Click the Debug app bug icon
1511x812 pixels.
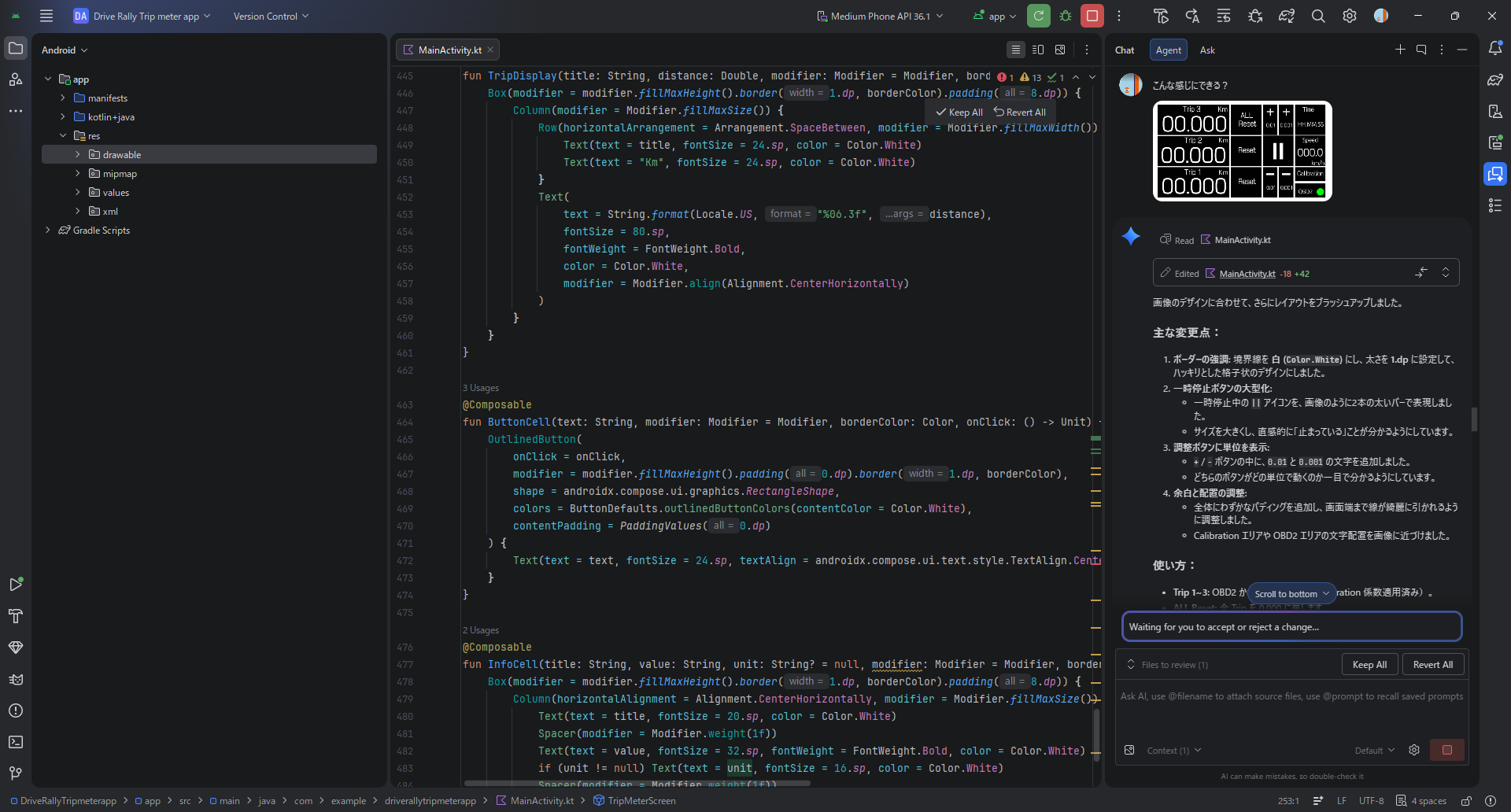[x=1066, y=16]
